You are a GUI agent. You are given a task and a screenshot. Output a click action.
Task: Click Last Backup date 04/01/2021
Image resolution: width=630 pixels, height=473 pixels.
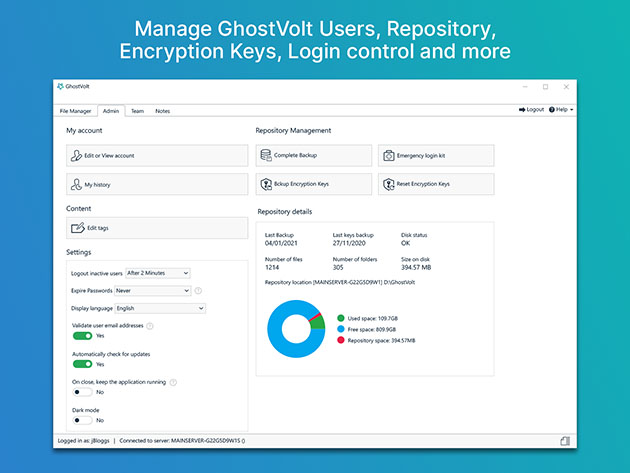[x=281, y=243]
